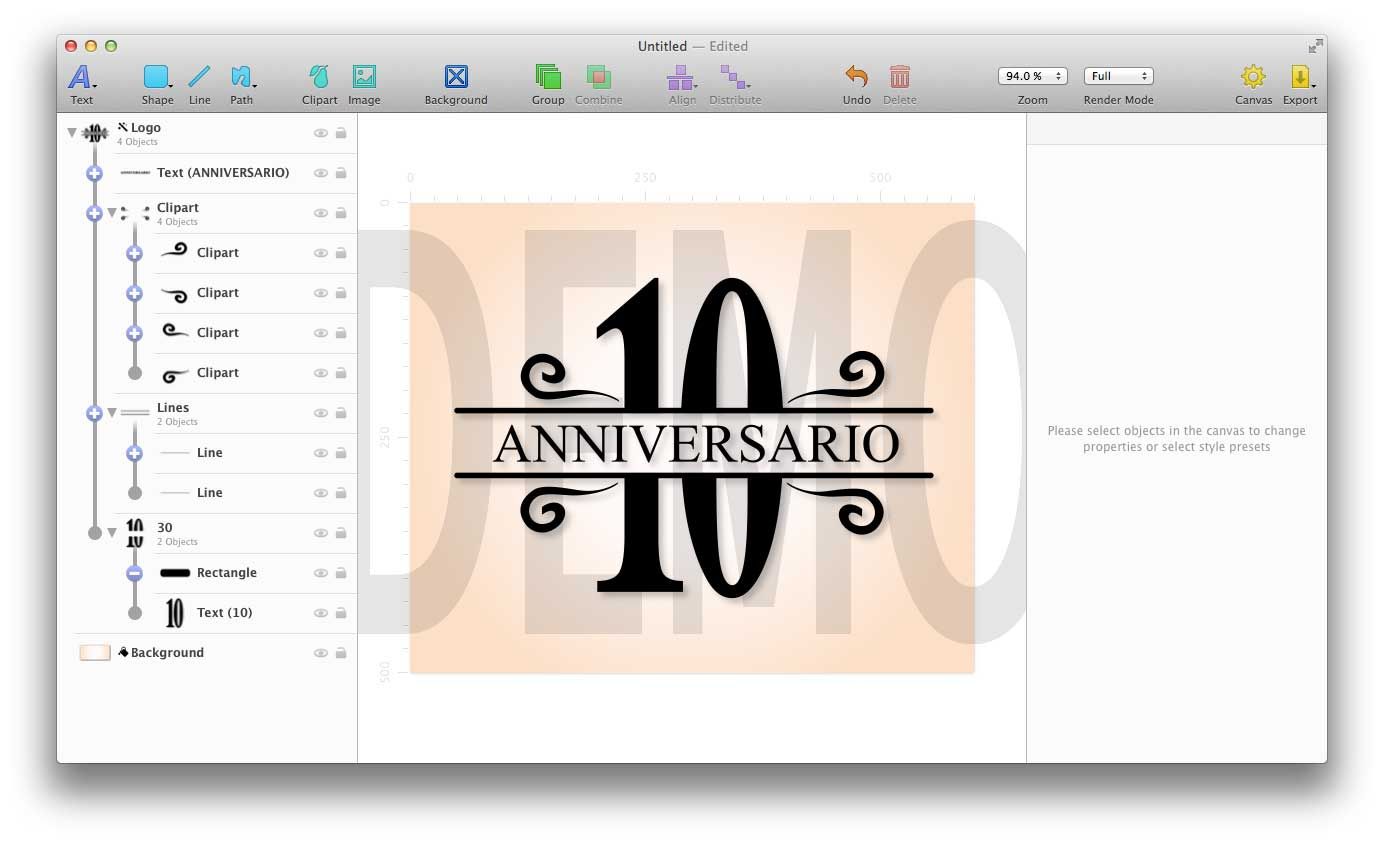Lock the 30 group layer
This screenshot has height=842, width=1384.
click(x=341, y=533)
